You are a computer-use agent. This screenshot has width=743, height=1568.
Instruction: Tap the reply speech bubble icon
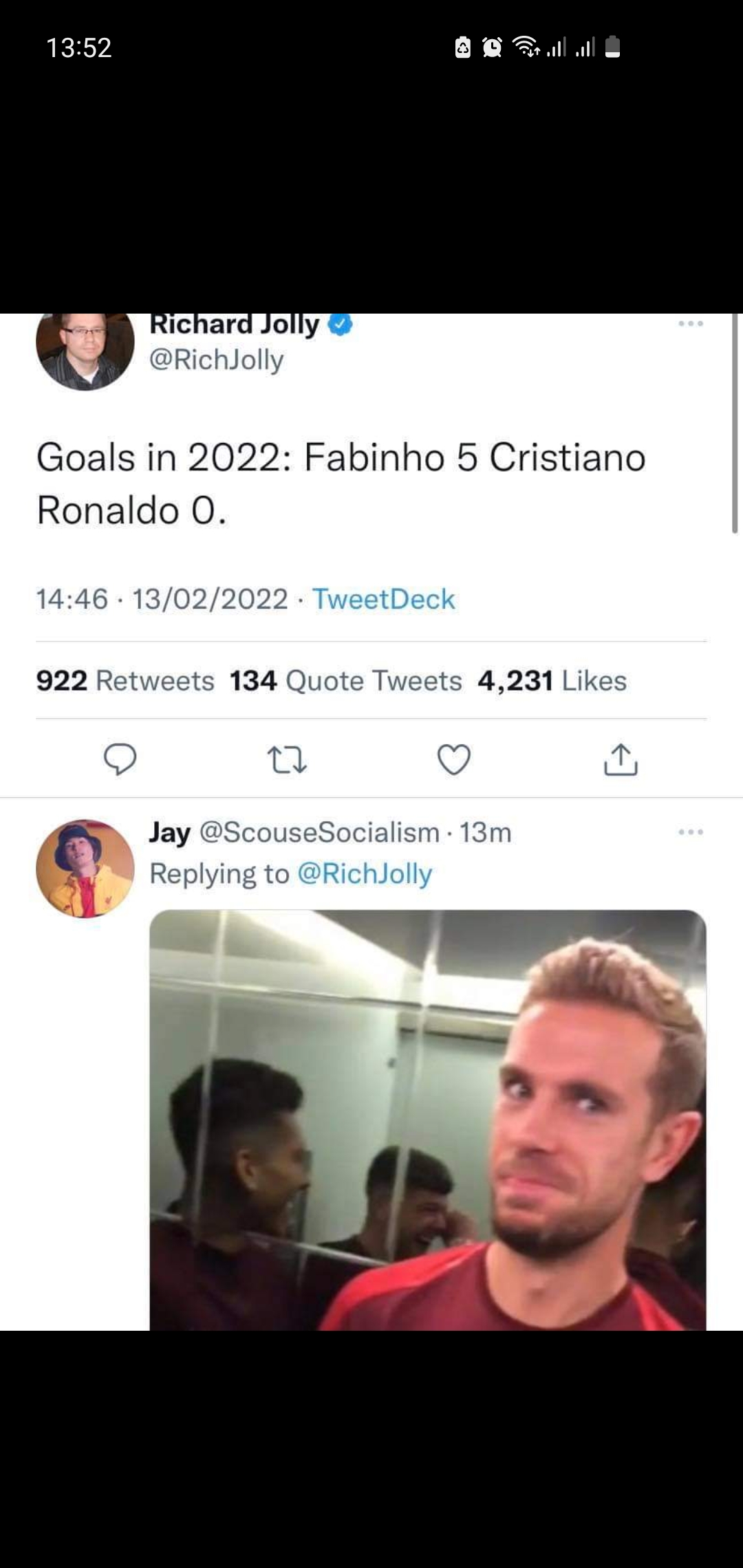click(120, 759)
